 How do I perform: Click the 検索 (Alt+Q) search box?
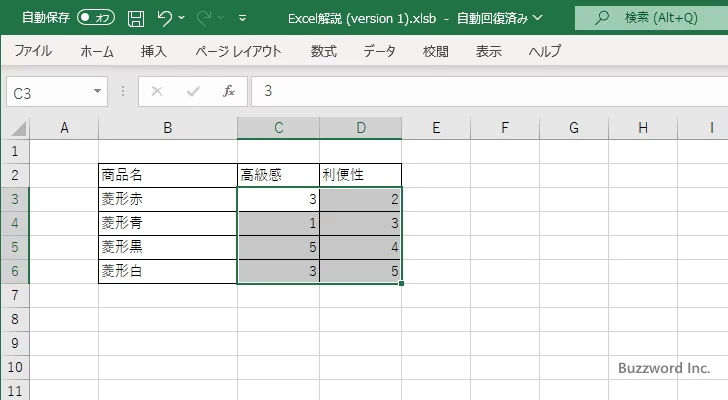click(651, 18)
